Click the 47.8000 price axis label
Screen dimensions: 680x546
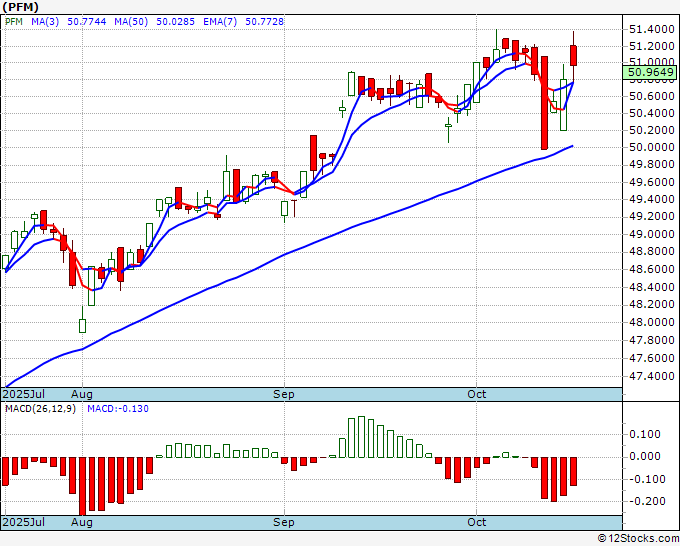tap(651, 340)
